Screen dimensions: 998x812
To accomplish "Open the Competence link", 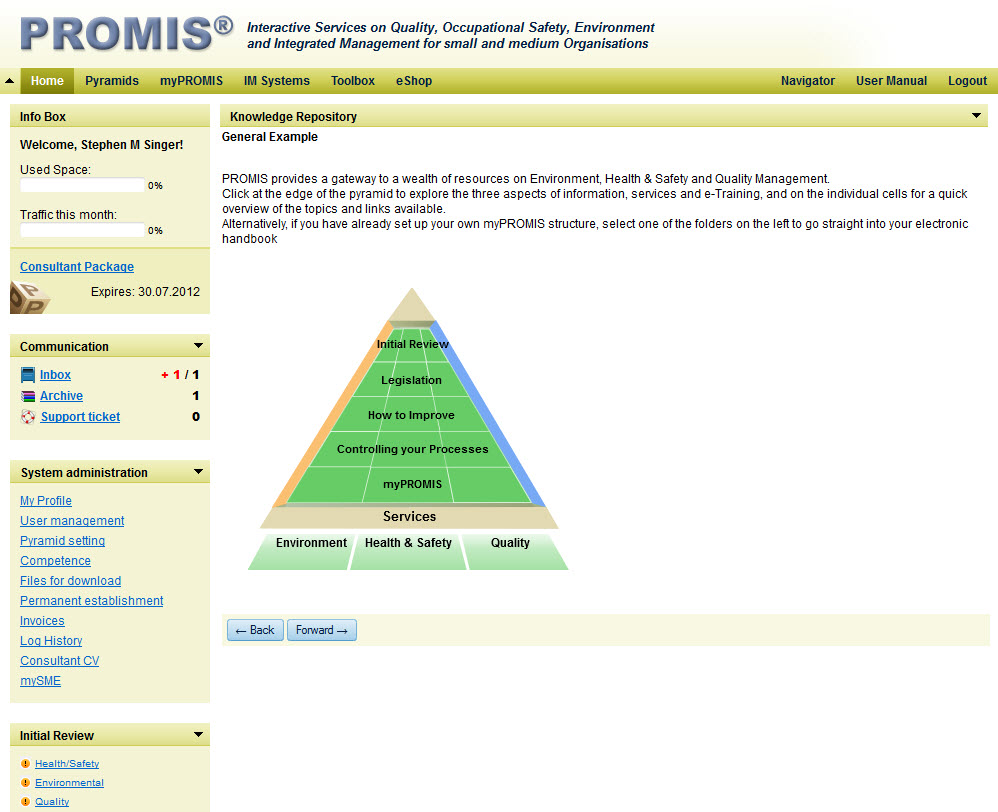I will pyautogui.click(x=55, y=561).
